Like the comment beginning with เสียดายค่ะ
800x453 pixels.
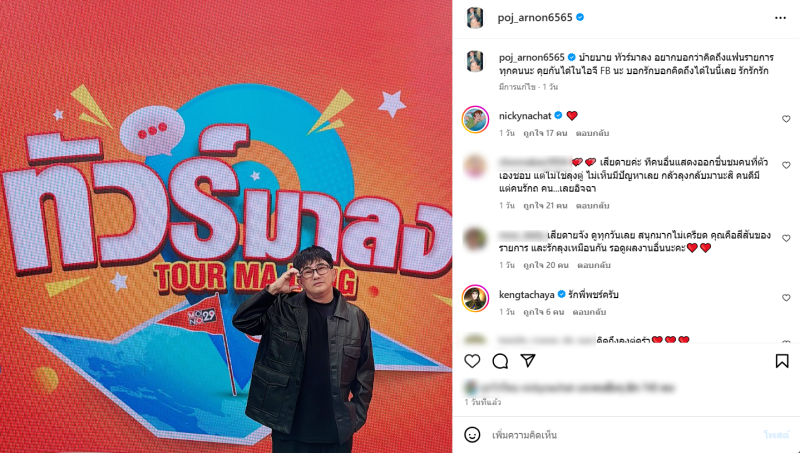point(786,165)
